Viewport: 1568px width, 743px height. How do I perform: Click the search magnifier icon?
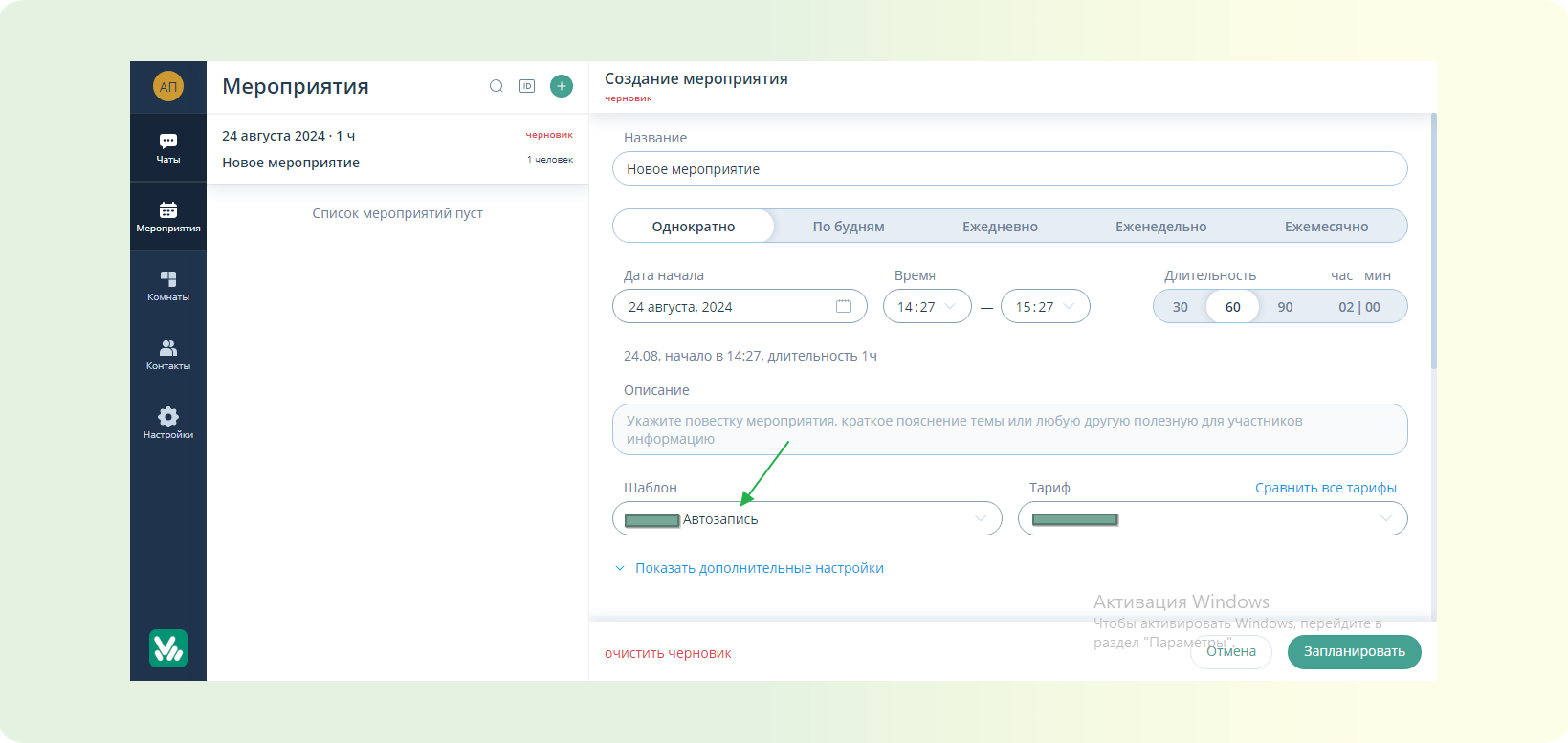497,86
